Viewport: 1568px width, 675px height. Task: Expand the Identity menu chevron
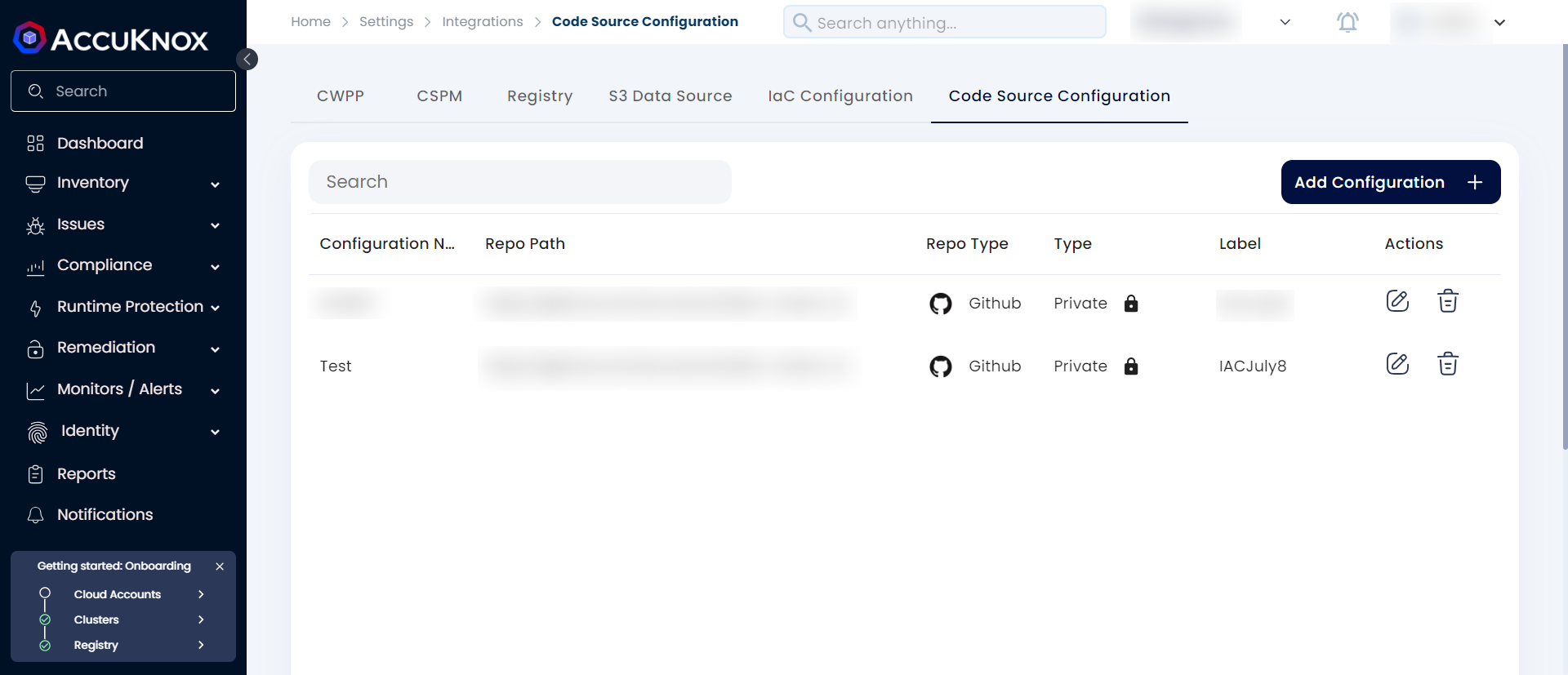(215, 432)
